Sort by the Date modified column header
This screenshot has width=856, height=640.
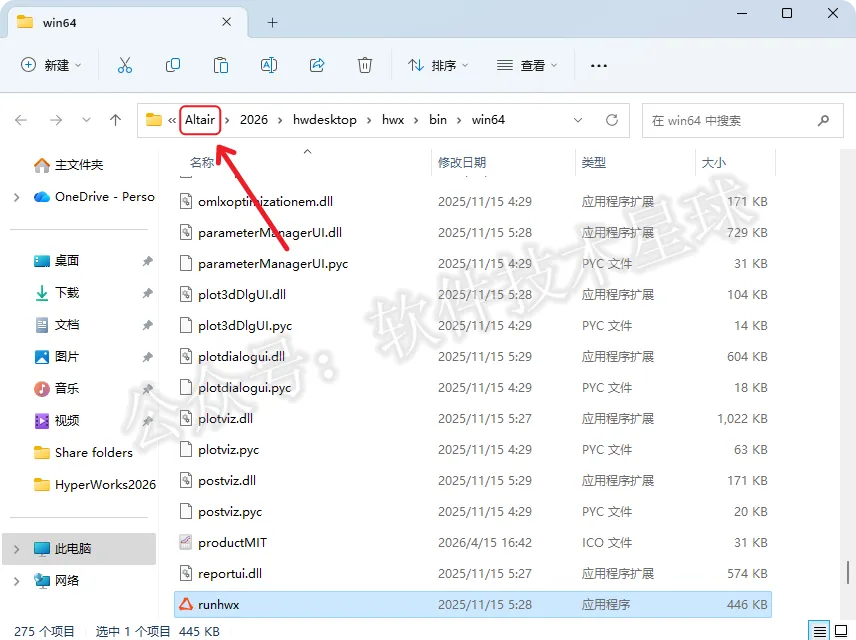pyautogui.click(x=462, y=162)
